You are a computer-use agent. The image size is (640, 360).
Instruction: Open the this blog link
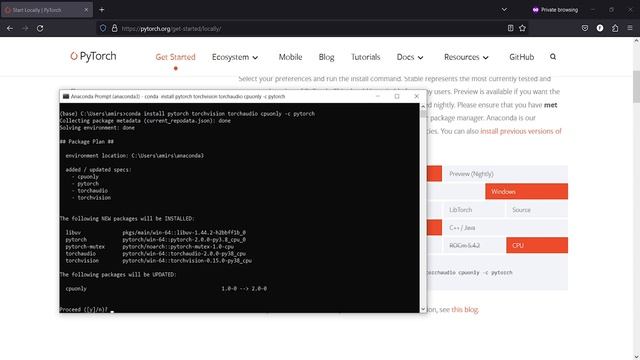click(464, 309)
